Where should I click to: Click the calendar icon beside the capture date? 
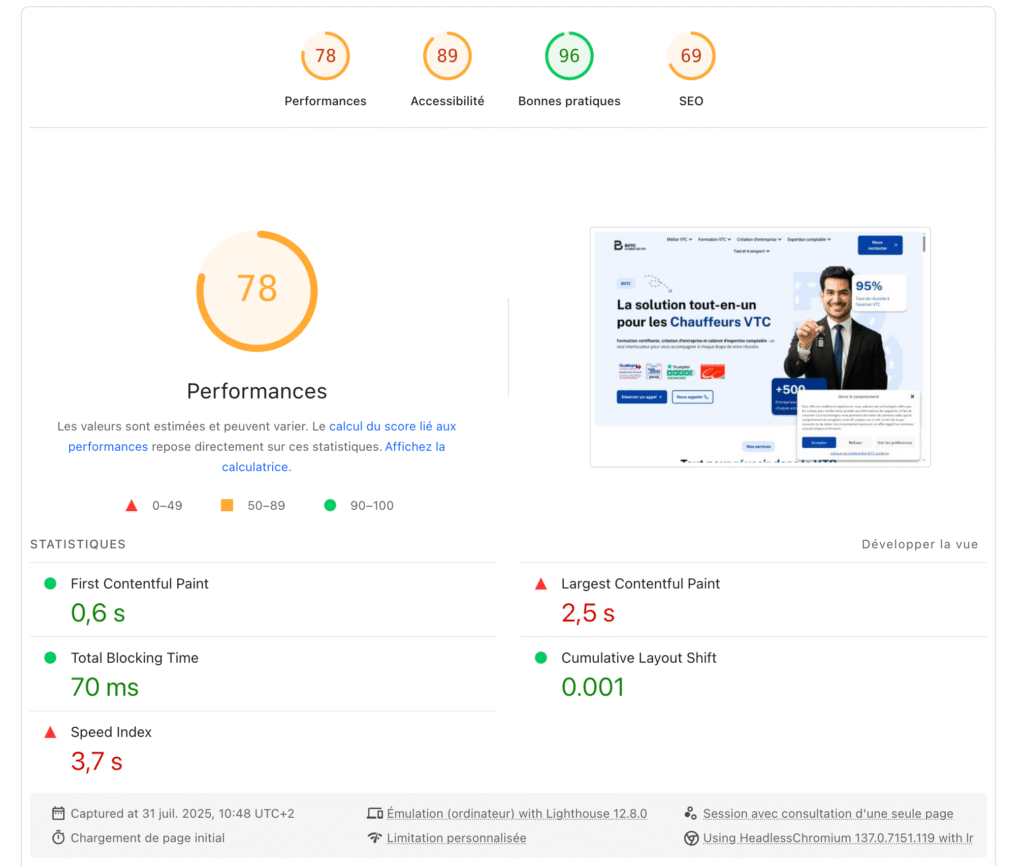click(x=59, y=813)
